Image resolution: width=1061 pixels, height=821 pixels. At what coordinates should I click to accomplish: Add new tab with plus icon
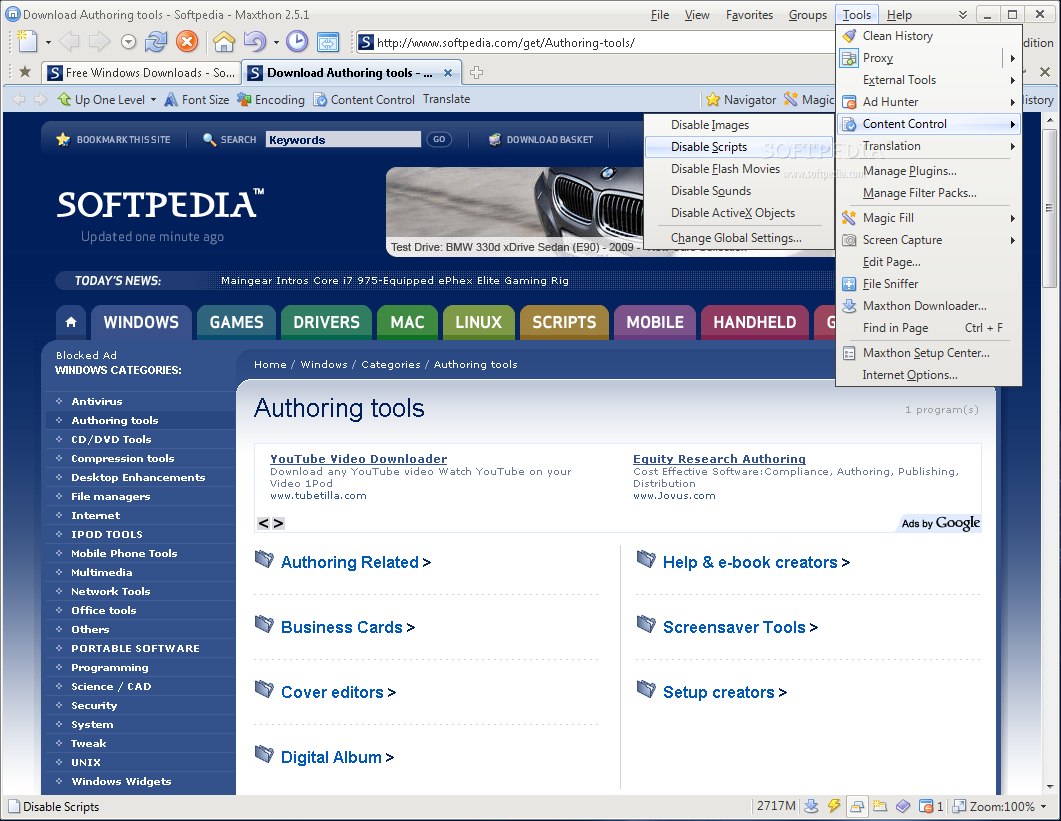tap(476, 72)
